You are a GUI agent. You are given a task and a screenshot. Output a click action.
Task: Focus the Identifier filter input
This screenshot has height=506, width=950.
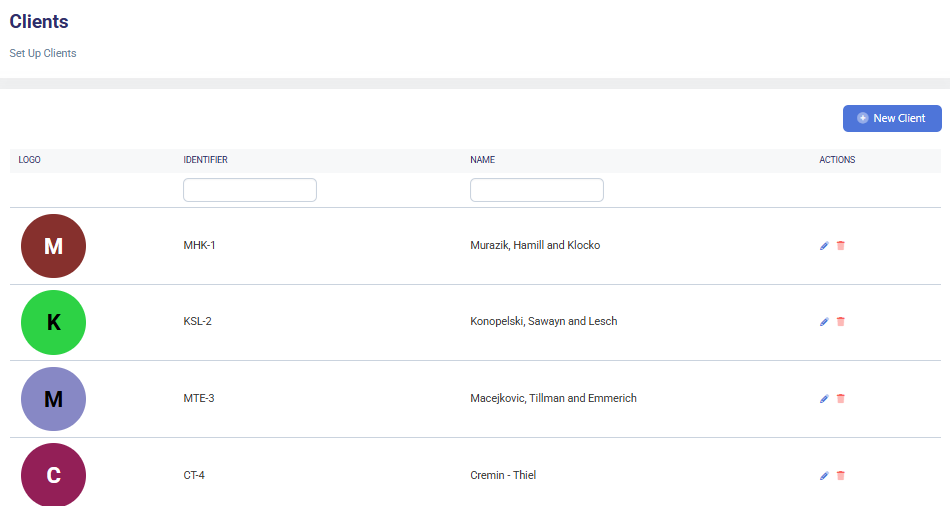(x=250, y=190)
